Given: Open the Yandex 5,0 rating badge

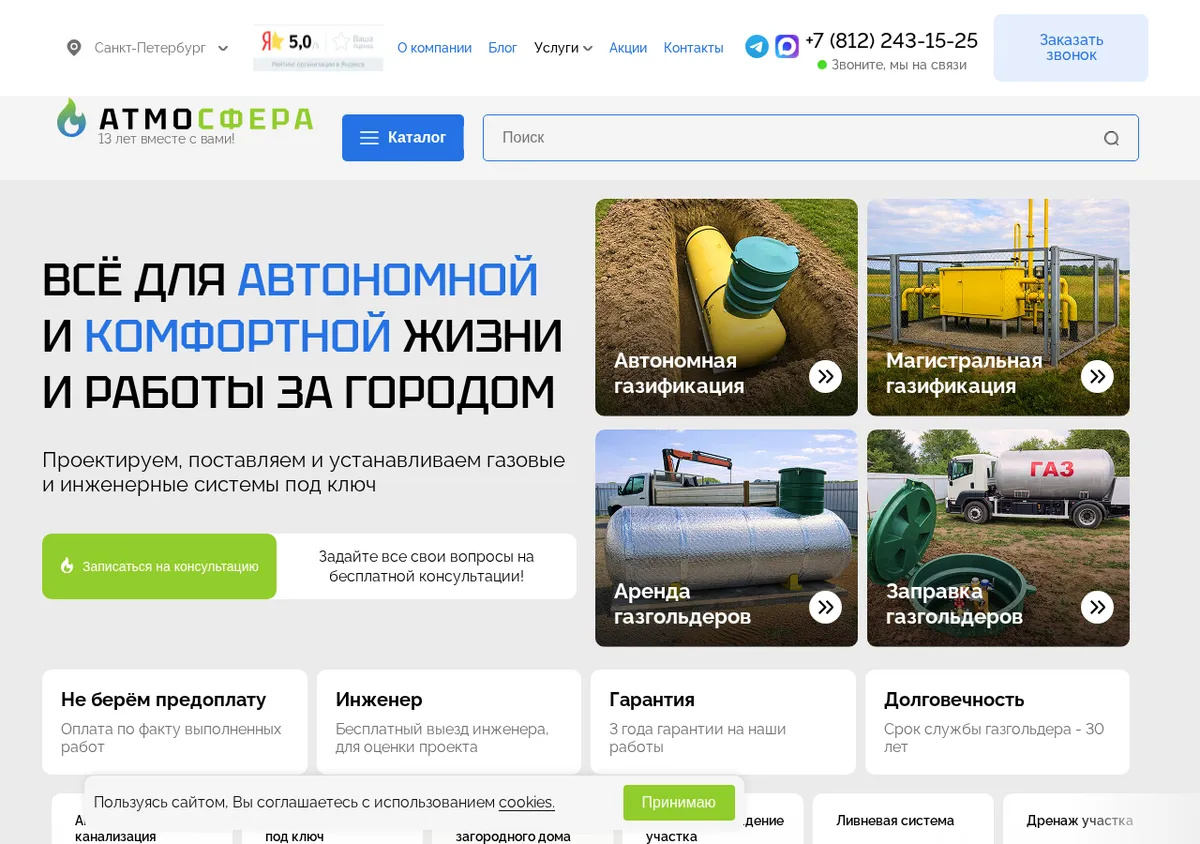Looking at the screenshot, I should click(318, 47).
